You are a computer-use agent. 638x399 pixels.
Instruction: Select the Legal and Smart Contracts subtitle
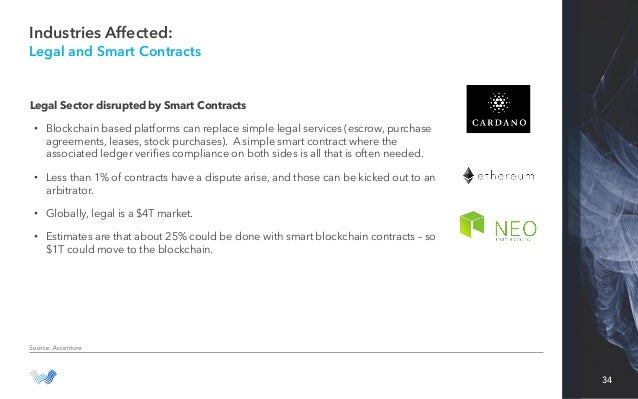tap(115, 52)
